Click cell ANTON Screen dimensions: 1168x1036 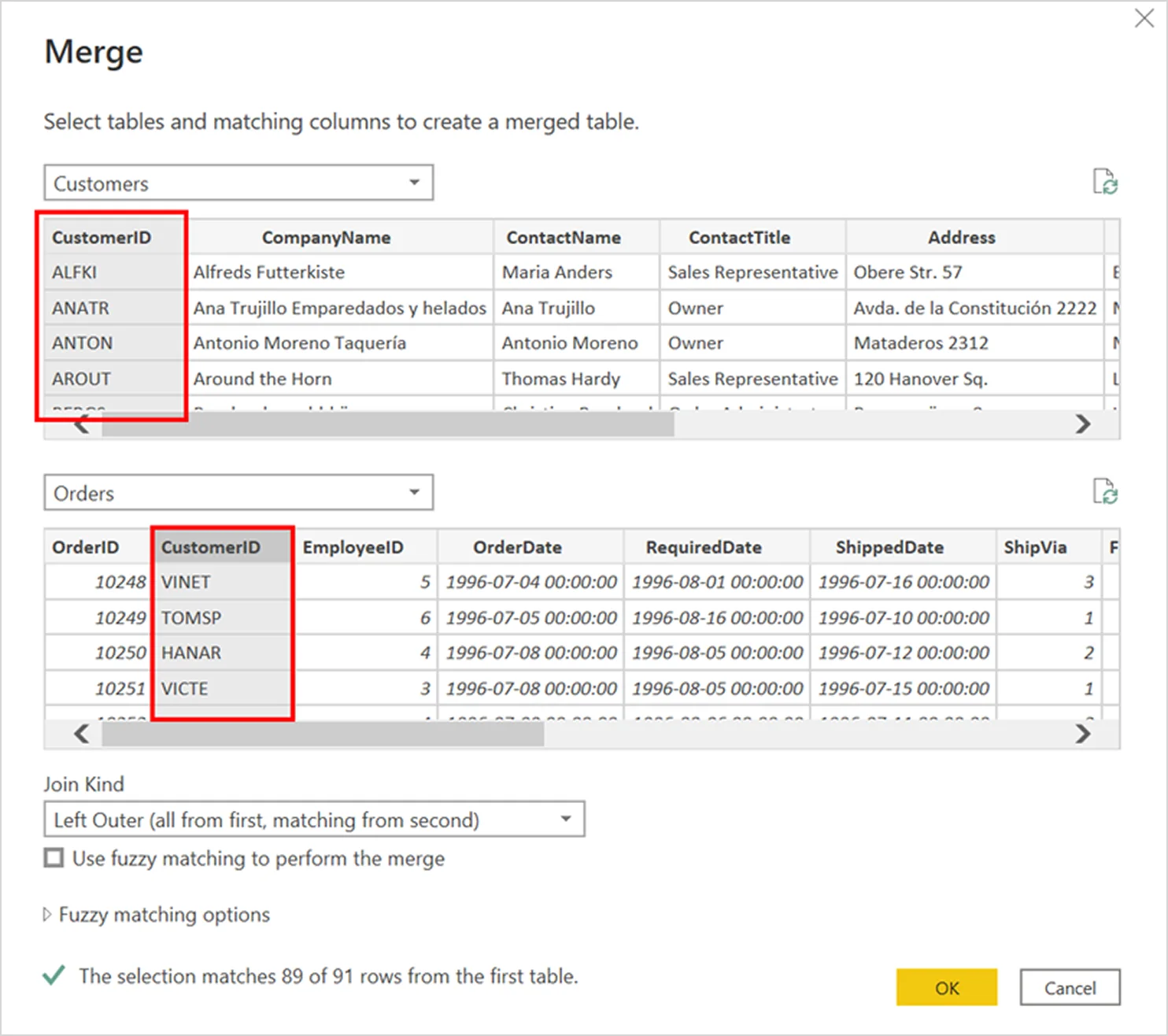pyautogui.click(x=116, y=343)
